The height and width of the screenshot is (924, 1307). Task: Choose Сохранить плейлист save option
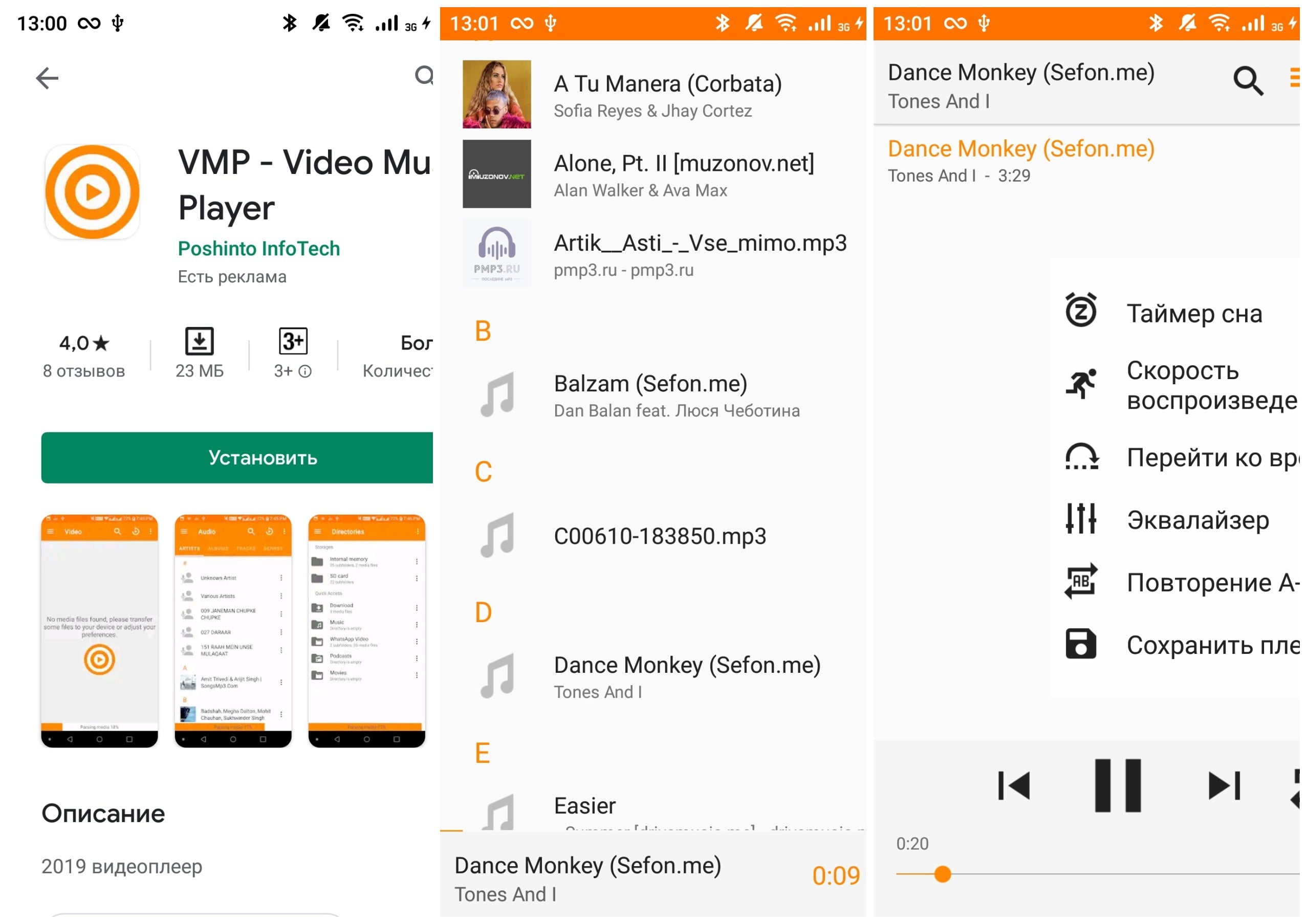click(1175, 645)
